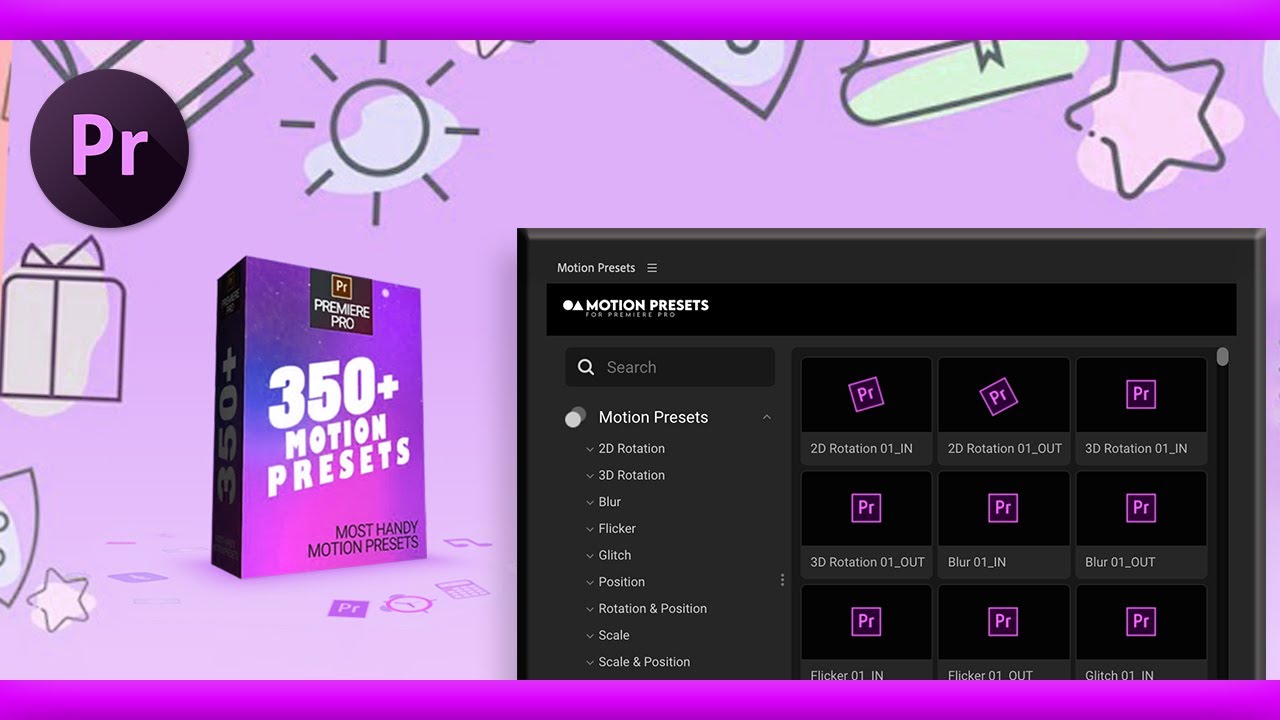Open the Motion Presets panel hamburger menu
The image size is (1280, 720).
[652, 268]
